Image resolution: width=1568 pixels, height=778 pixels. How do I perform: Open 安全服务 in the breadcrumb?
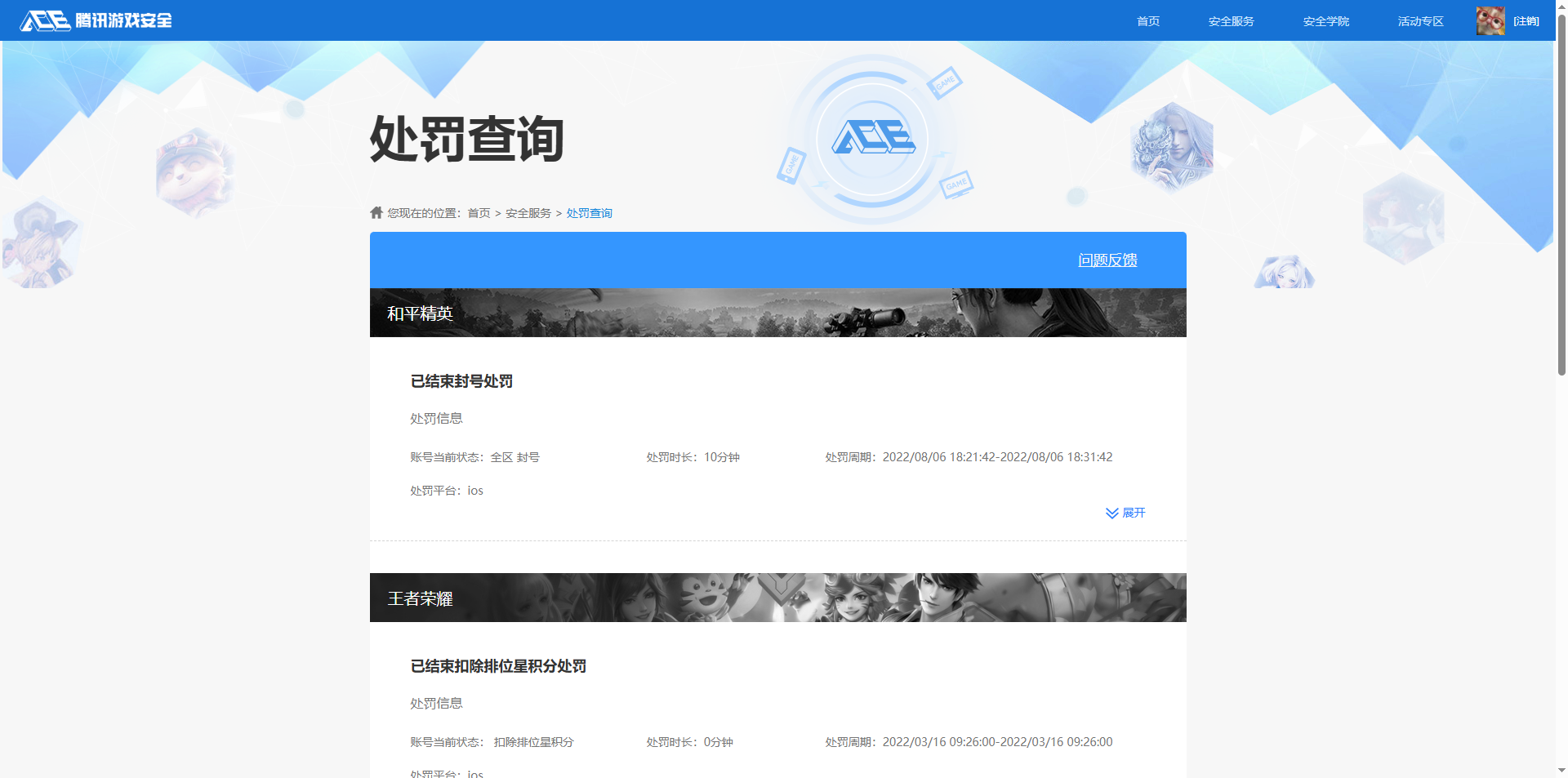coord(528,213)
